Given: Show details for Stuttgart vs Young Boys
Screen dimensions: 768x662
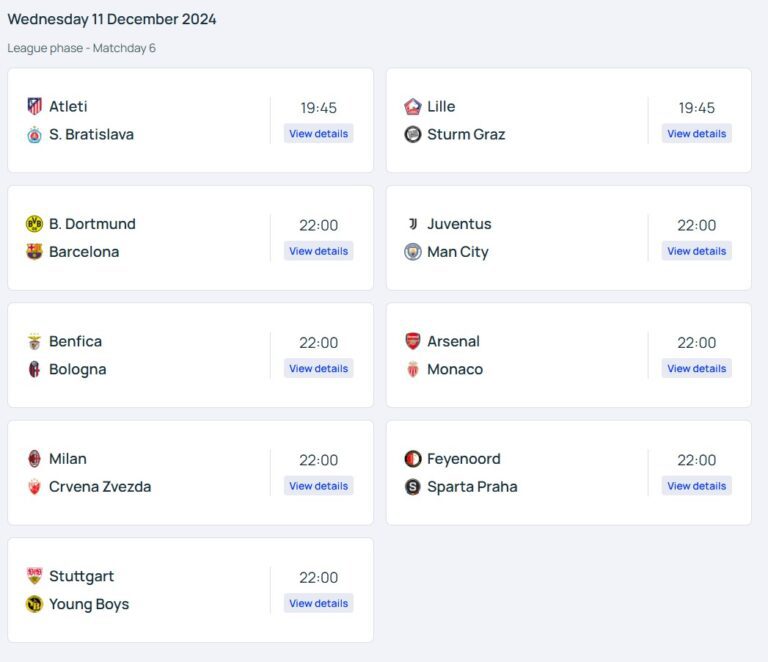Looking at the screenshot, I should coord(319,604).
